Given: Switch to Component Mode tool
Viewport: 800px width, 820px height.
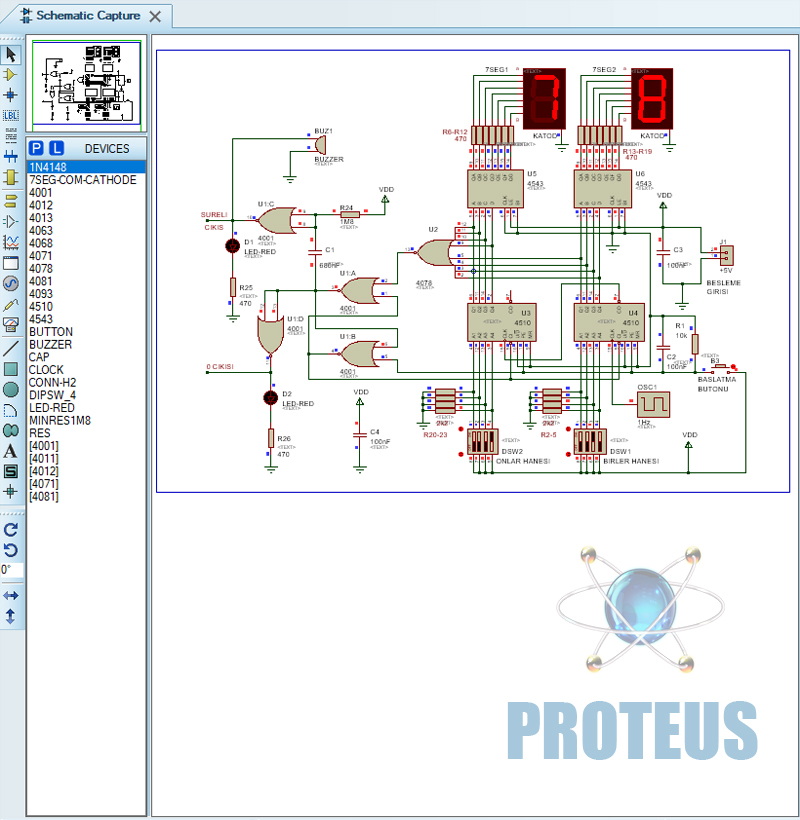Looking at the screenshot, I should click(x=11, y=75).
